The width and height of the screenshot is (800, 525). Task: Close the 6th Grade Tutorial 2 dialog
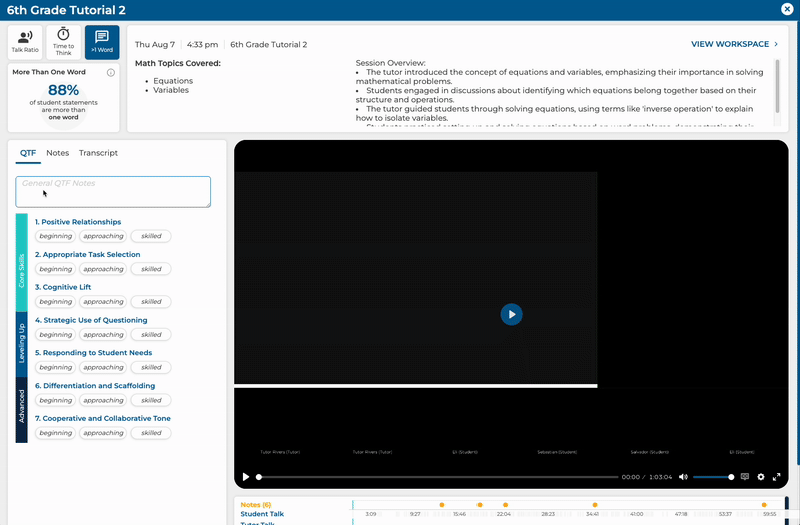coord(787,9)
